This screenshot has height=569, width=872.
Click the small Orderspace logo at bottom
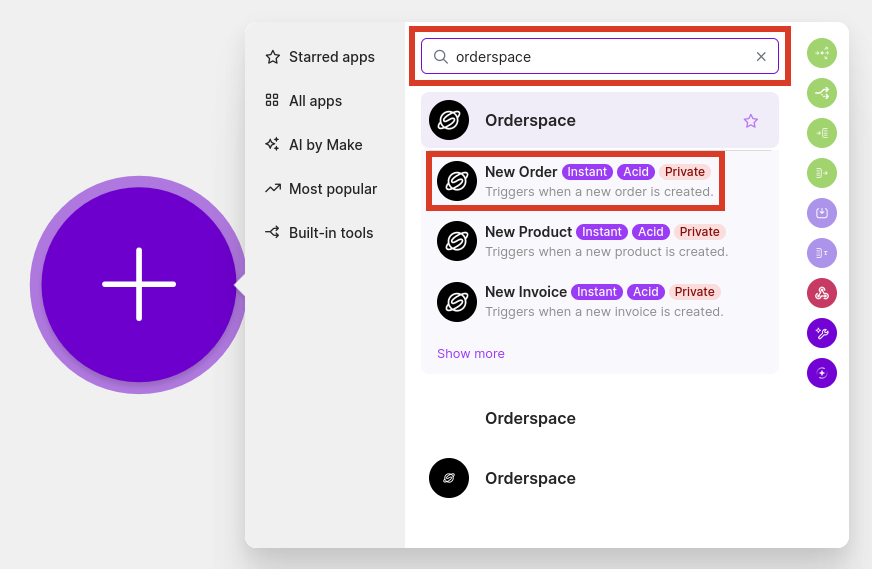(449, 478)
